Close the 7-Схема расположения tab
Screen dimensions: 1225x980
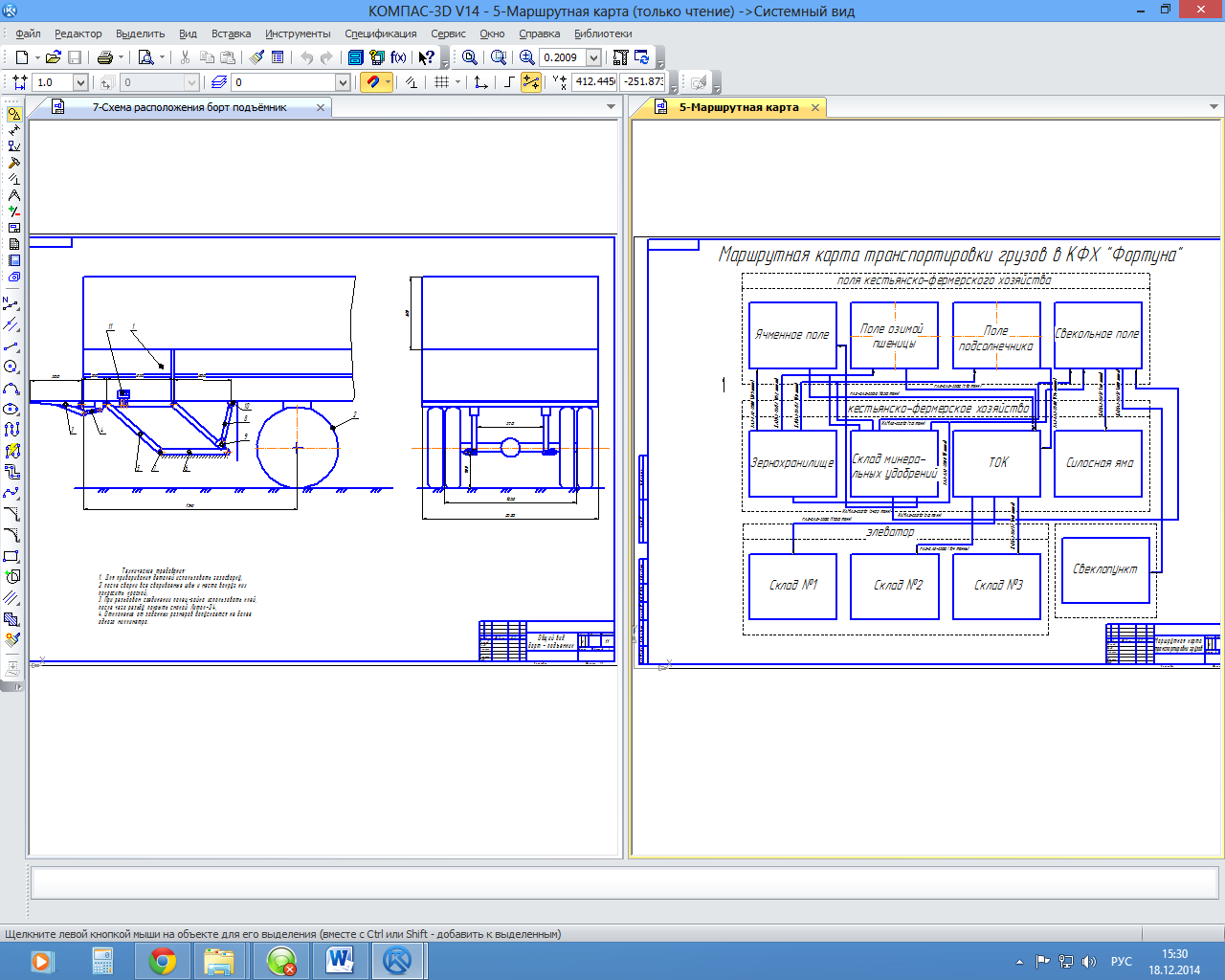coord(321,107)
